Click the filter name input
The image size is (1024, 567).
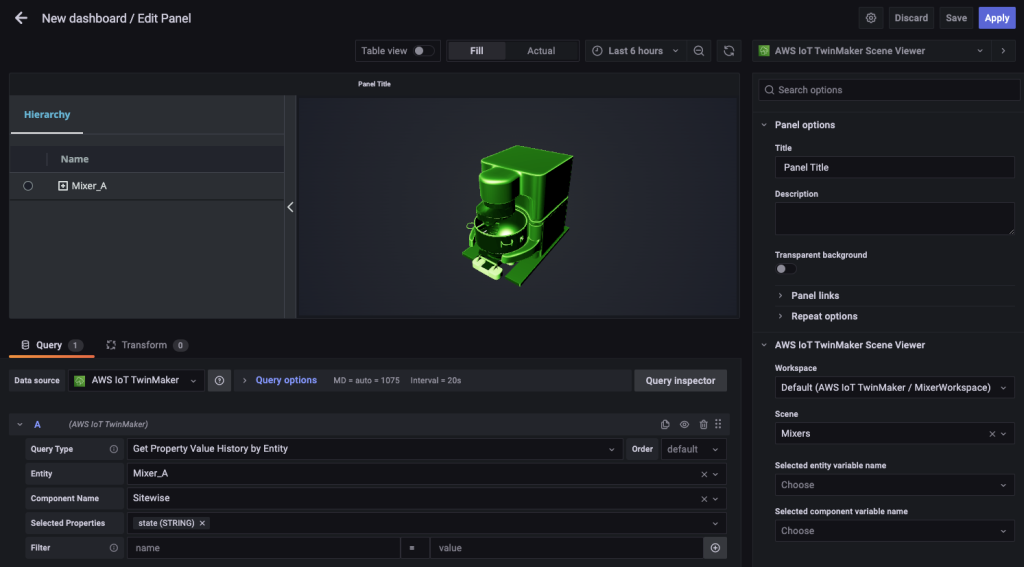click(263, 548)
